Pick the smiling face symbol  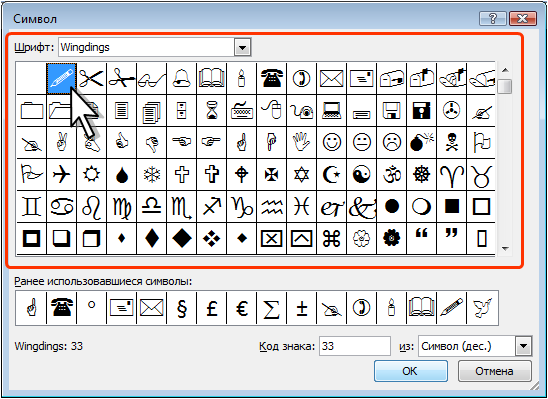click(x=331, y=143)
